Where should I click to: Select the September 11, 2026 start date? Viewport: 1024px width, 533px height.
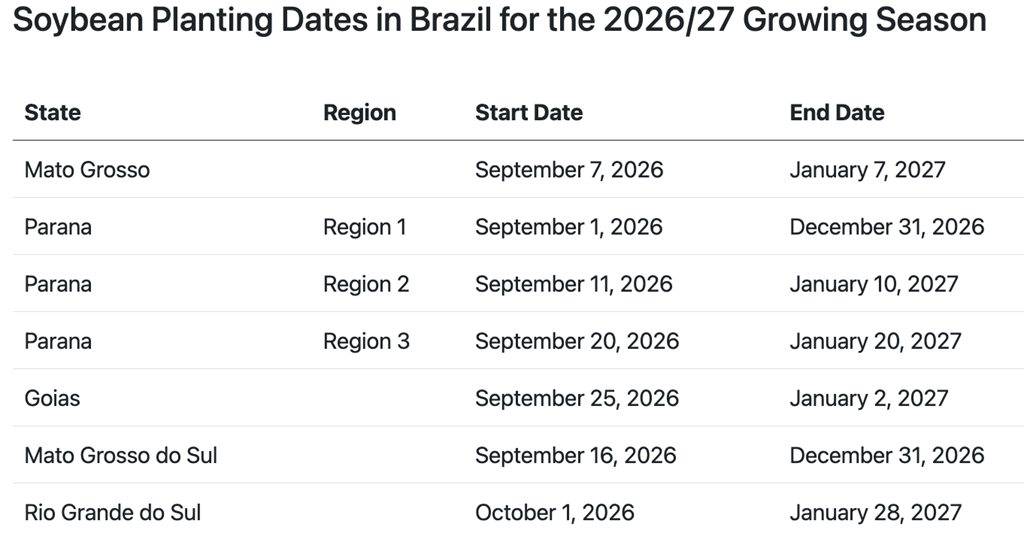[574, 284]
